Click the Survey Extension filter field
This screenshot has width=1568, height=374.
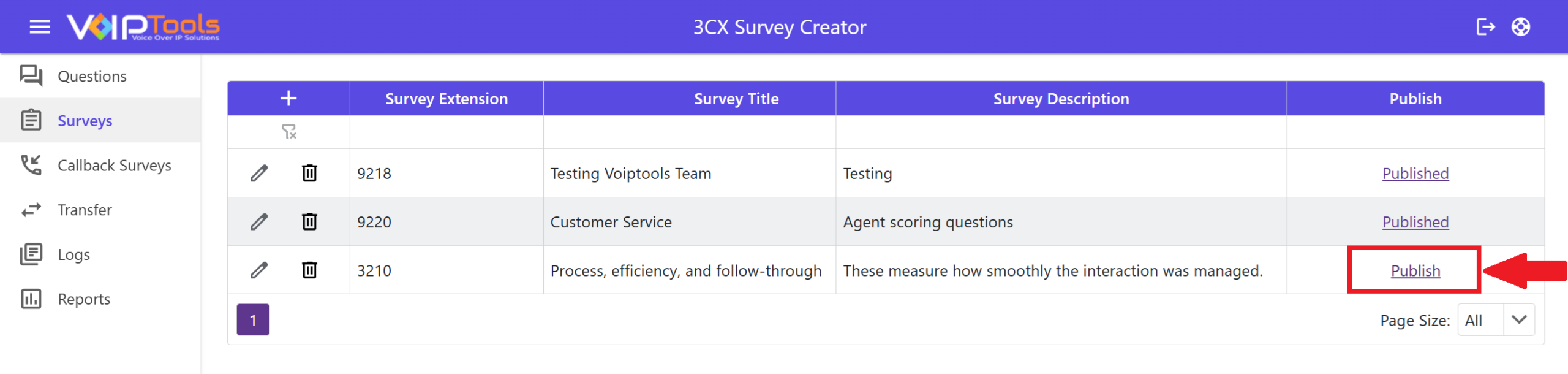pos(446,132)
